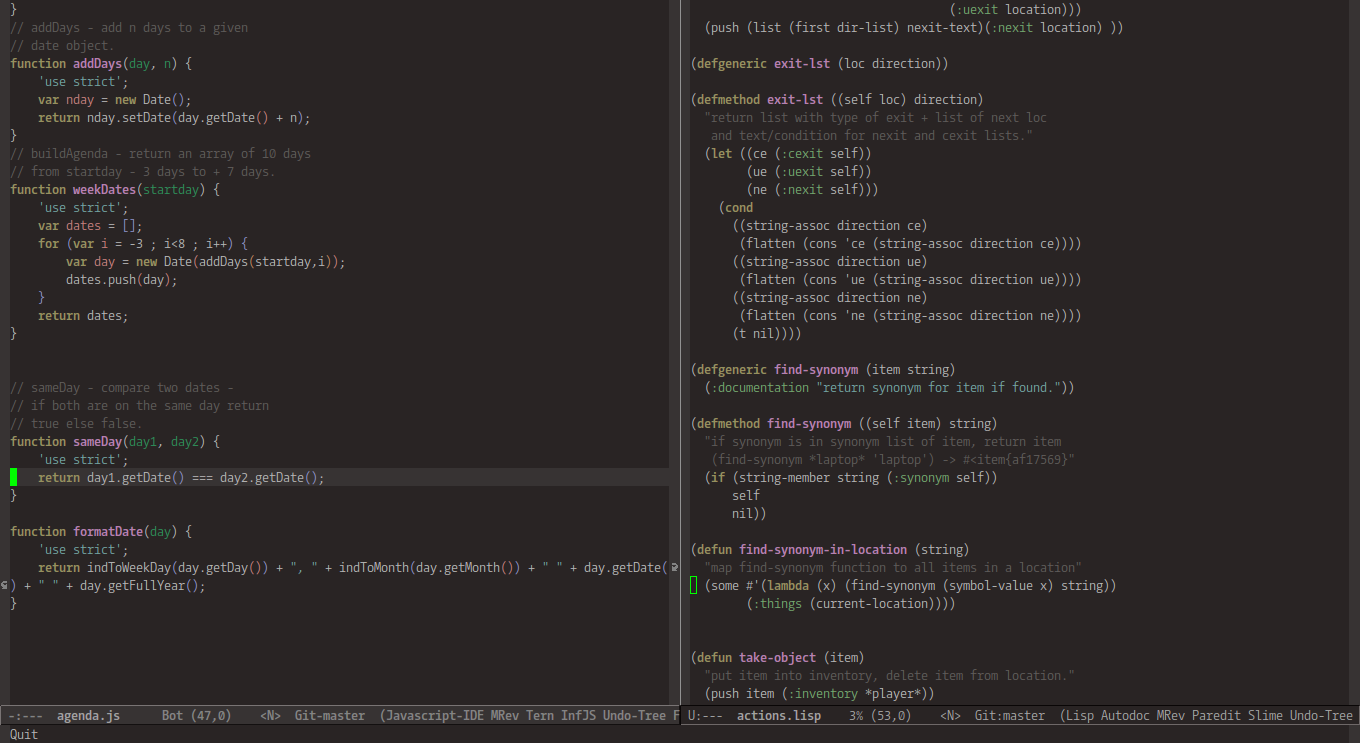
Task: Click the <N> evil state tag in actions.lisp mode line
Action: 951,716
